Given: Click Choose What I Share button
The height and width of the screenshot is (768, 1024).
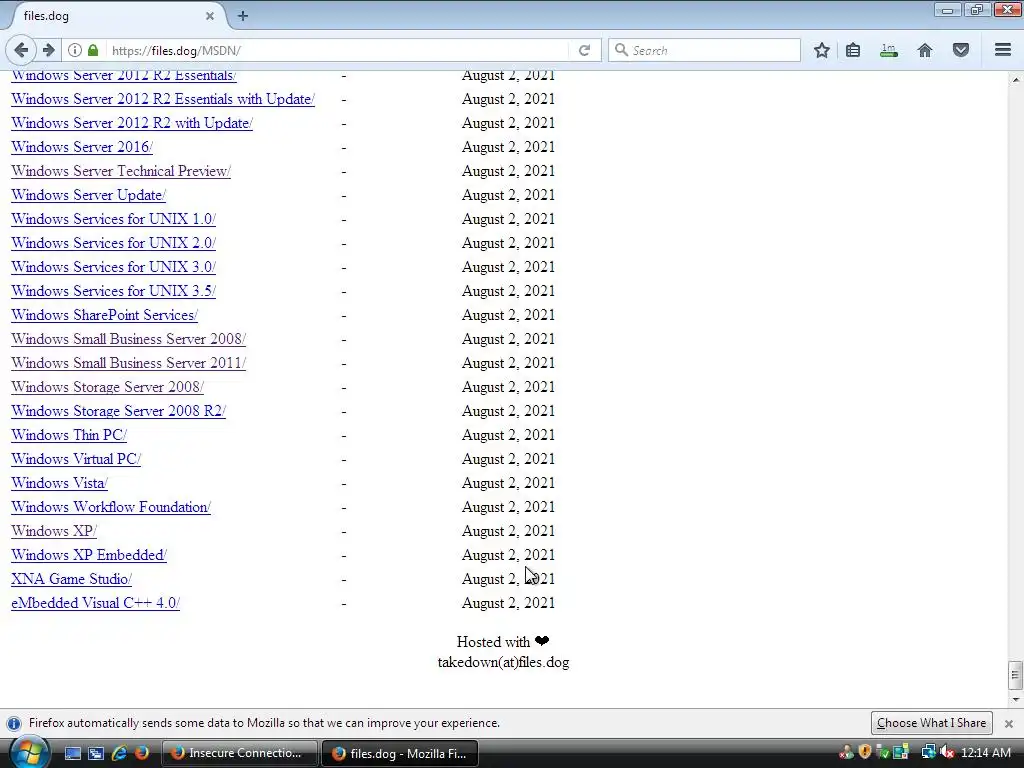Looking at the screenshot, I should click(x=931, y=723).
